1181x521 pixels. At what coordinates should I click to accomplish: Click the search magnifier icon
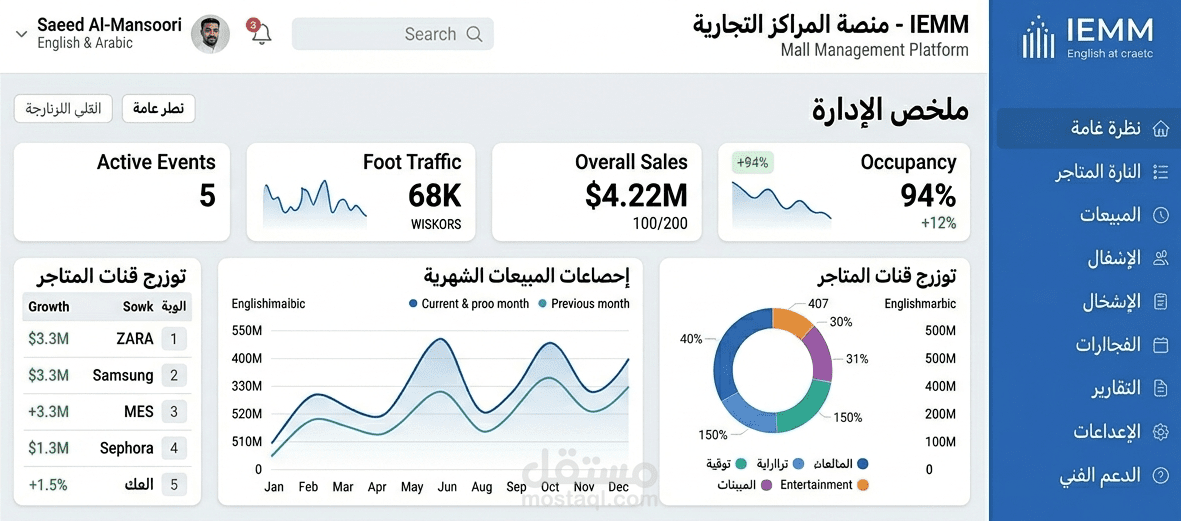tap(475, 34)
